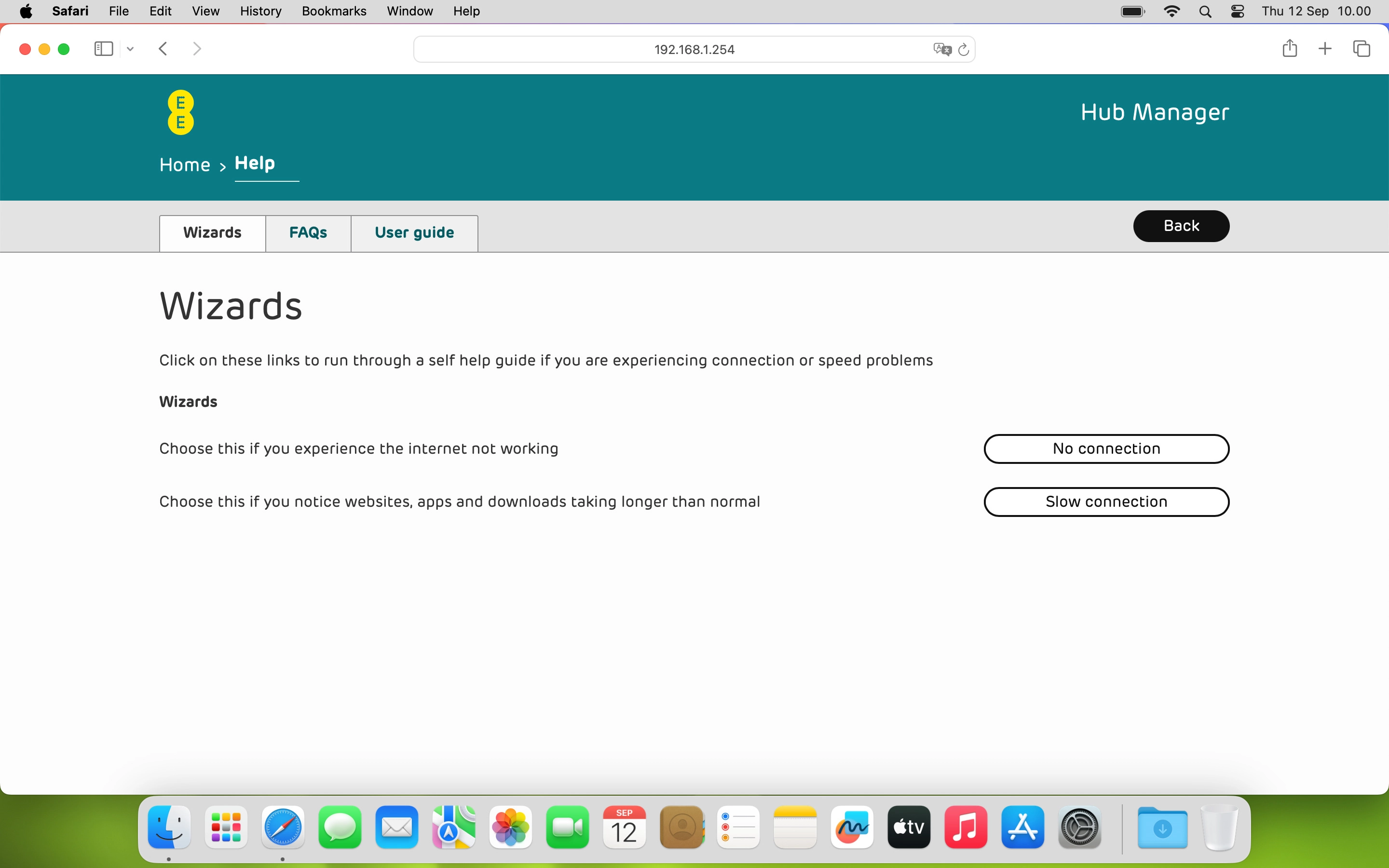1389x868 pixels.
Task: Navigate forward with the forward arrow
Action: click(x=197, y=48)
